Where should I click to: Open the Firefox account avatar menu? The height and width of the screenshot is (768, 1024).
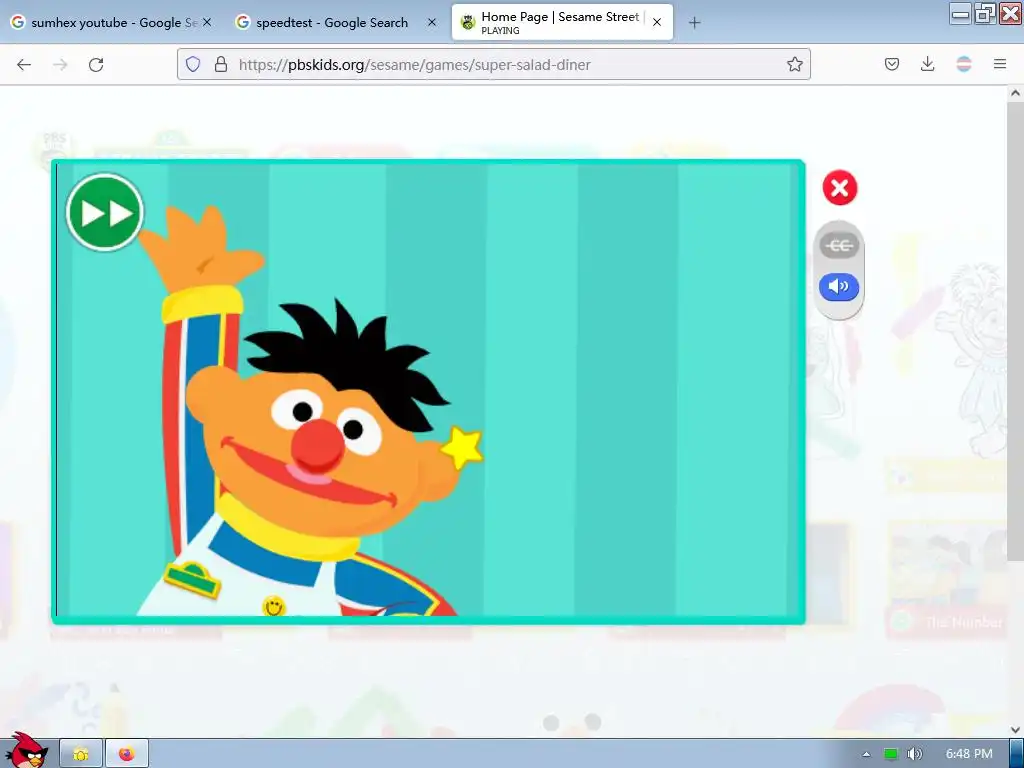click(964, 64)
